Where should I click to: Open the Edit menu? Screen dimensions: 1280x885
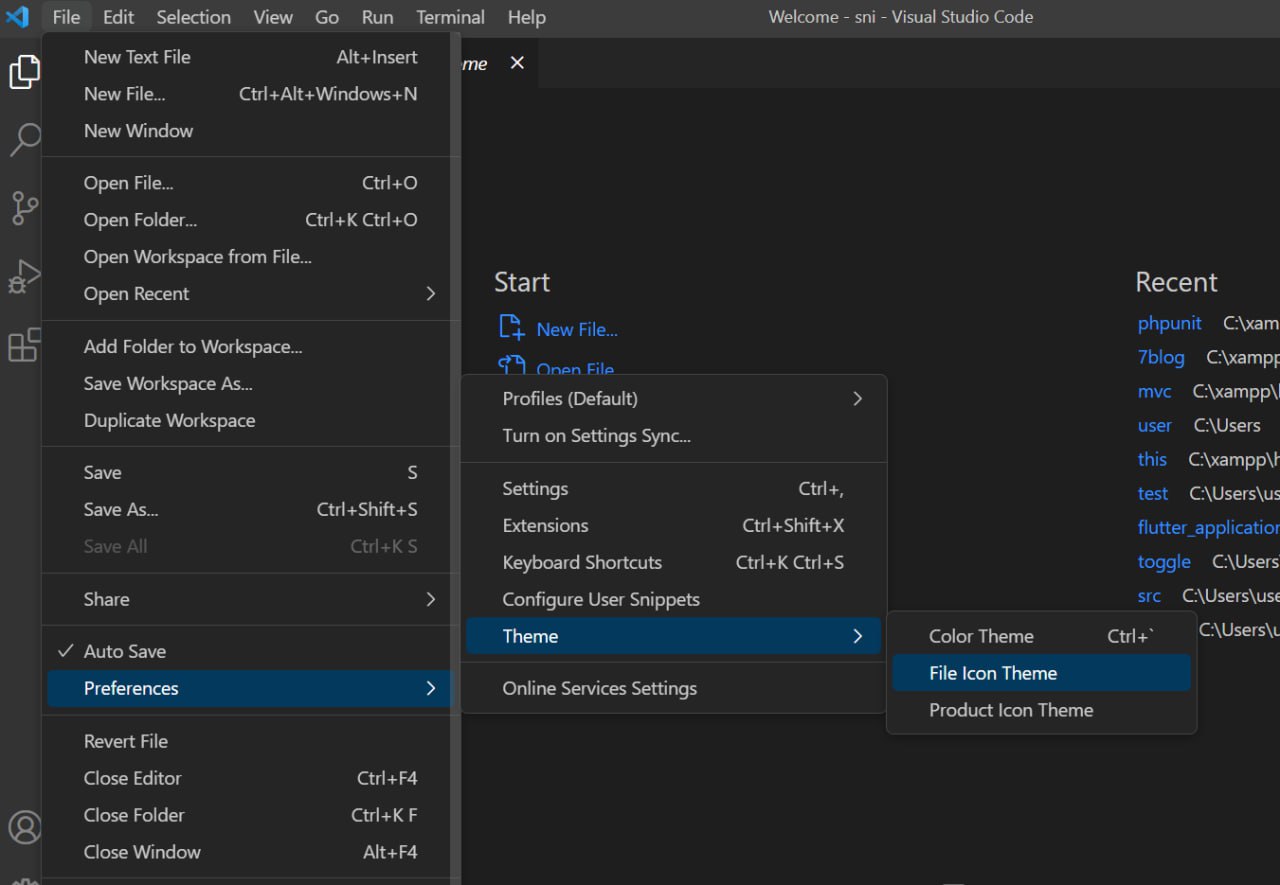tap(118, 17)
